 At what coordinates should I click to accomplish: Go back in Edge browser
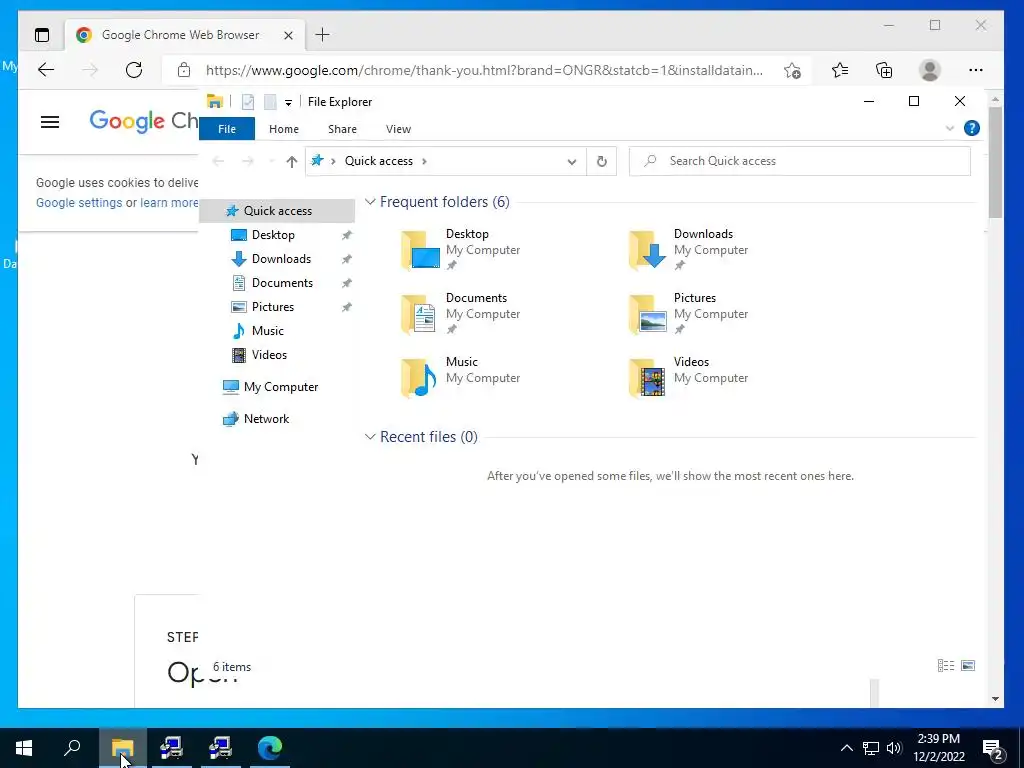(46, 70)
